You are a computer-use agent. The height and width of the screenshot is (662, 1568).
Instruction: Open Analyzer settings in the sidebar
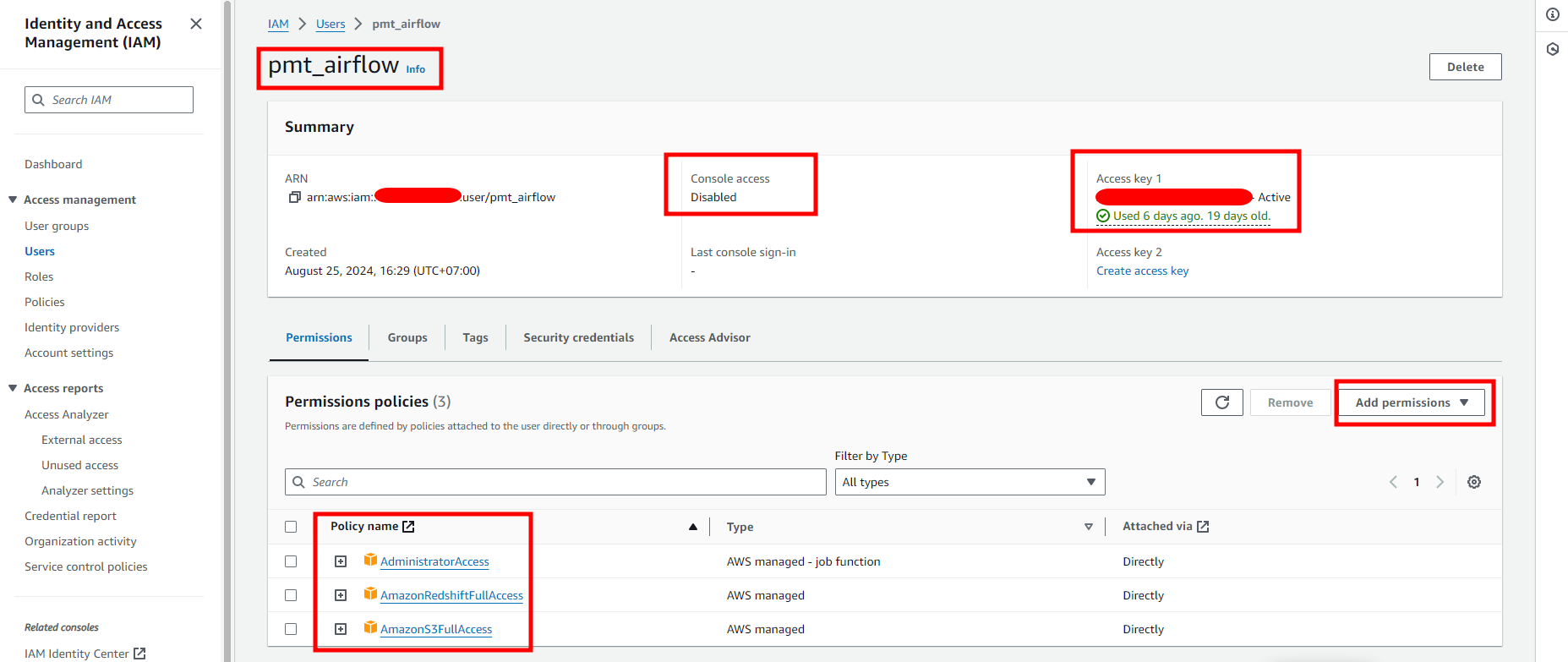[x=87, y=490]
